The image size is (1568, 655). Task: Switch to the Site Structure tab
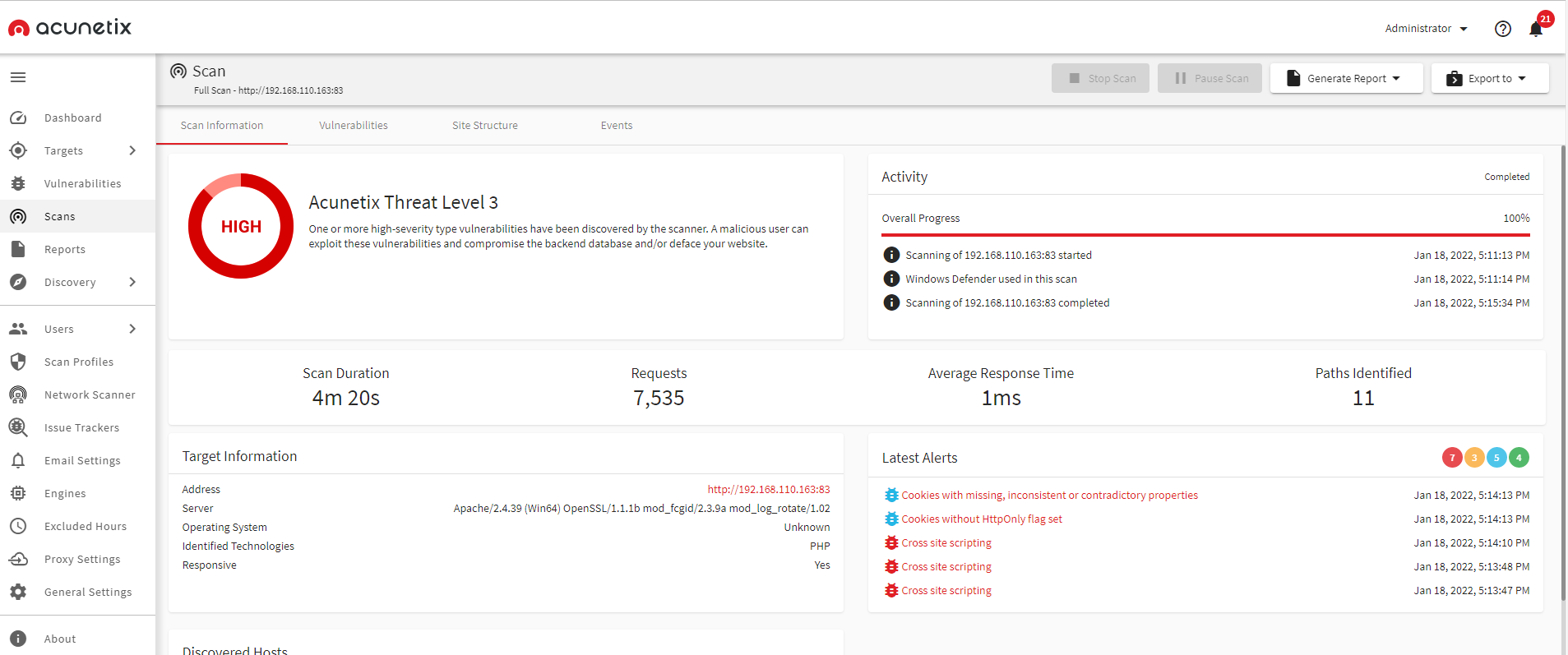(x=485, y=126)
